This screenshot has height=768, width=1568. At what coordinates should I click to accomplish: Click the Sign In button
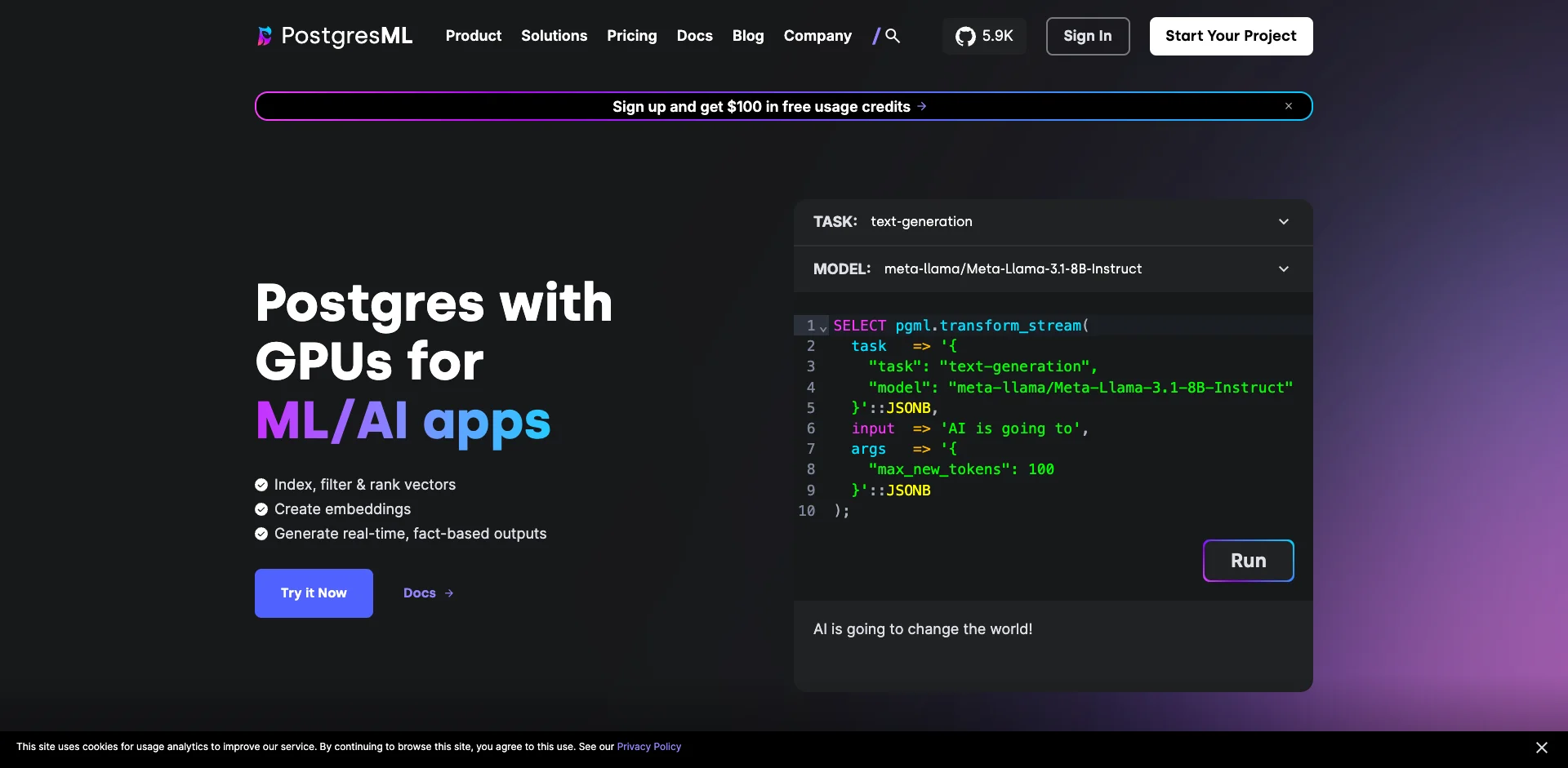(1088, 36)
